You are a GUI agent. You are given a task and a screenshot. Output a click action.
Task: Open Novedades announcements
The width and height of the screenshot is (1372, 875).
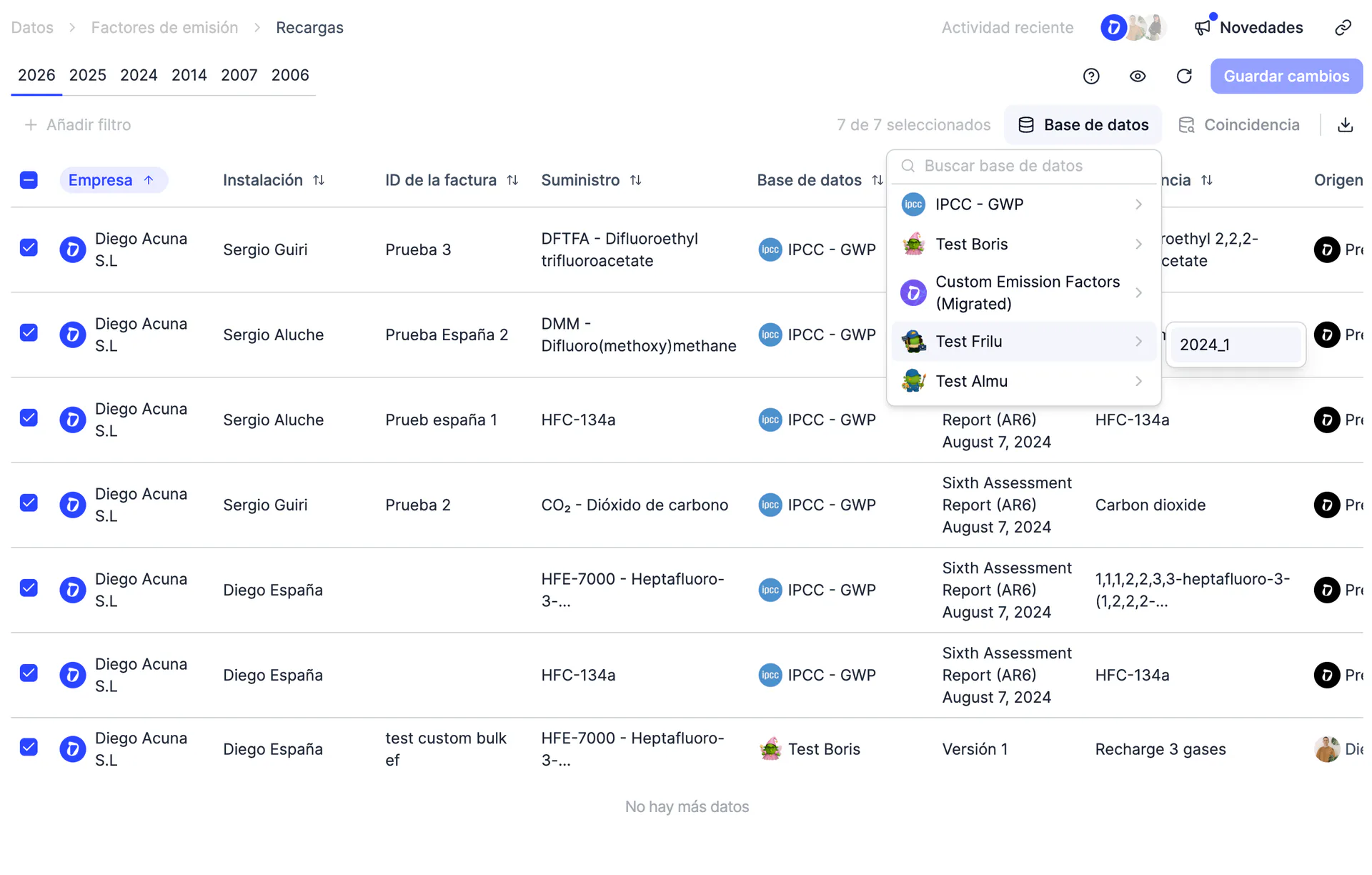[x=1248, y=28]
